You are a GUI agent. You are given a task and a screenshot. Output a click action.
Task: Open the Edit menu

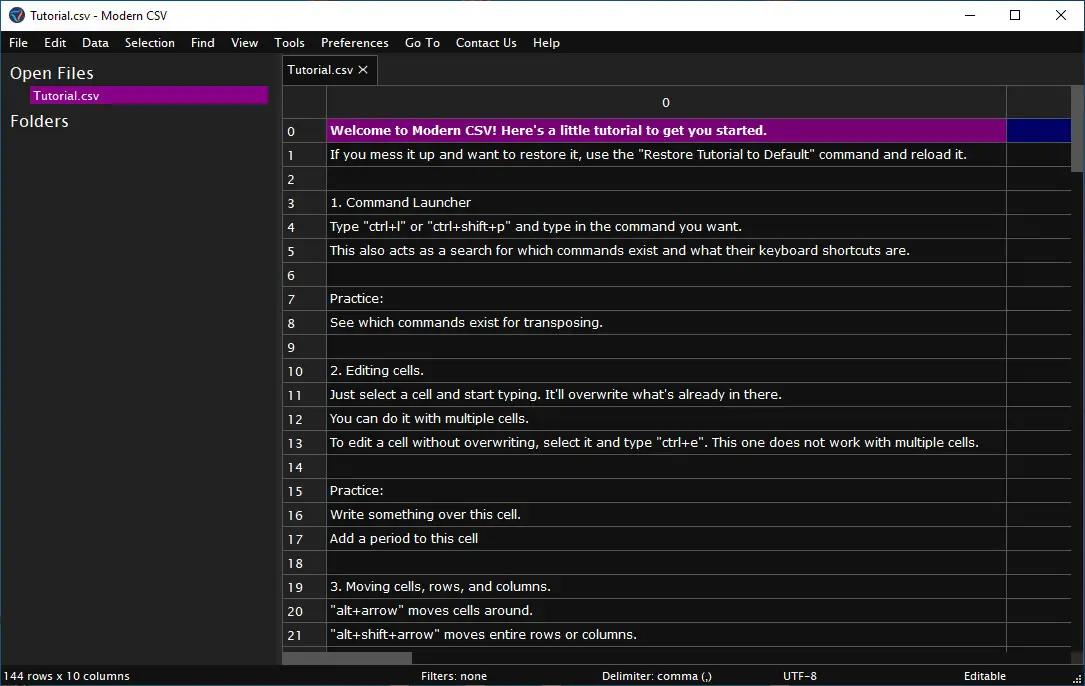55,43
